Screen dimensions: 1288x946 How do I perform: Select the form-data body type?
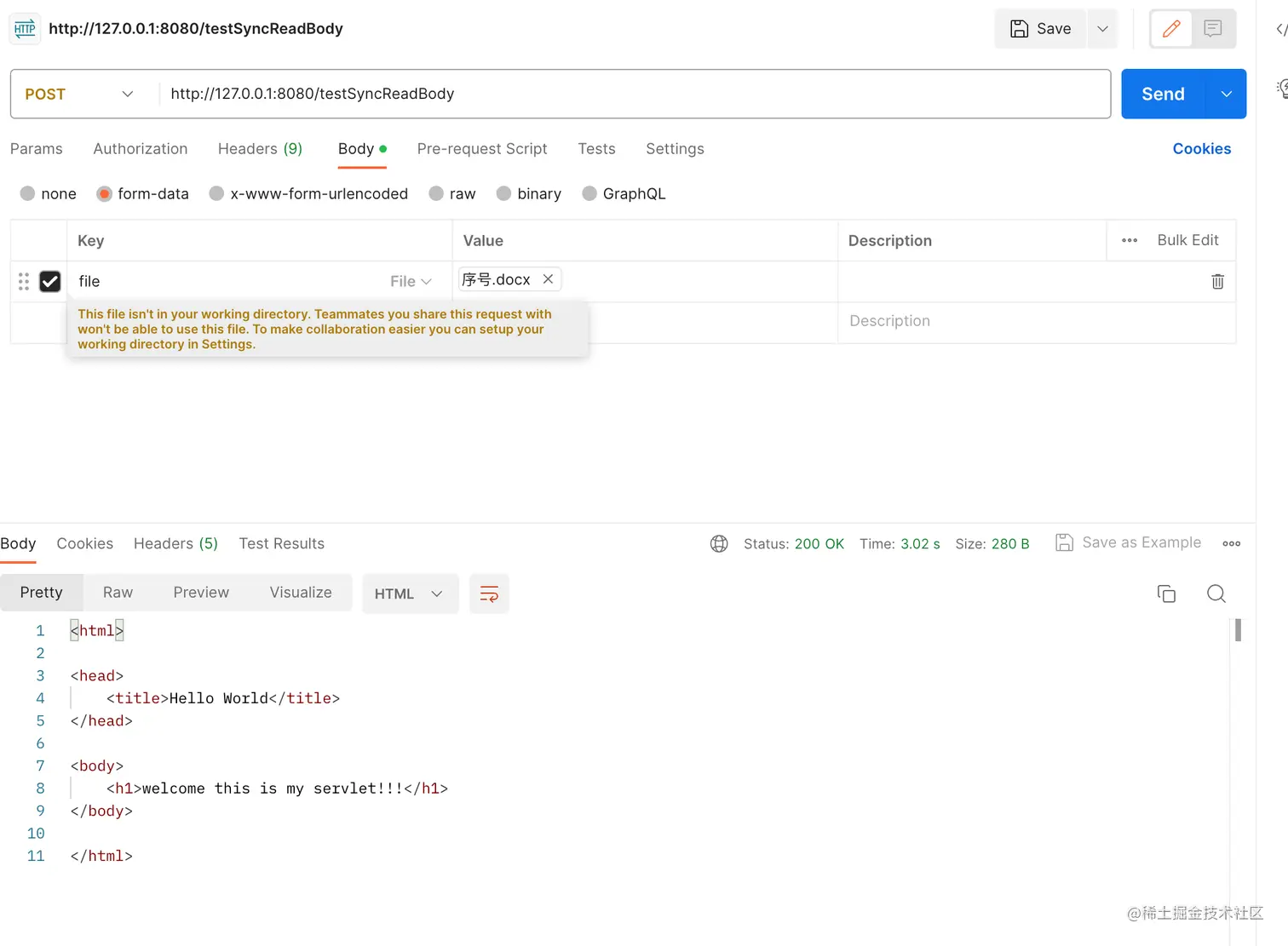pyautogui.click(x=142, y=193)
